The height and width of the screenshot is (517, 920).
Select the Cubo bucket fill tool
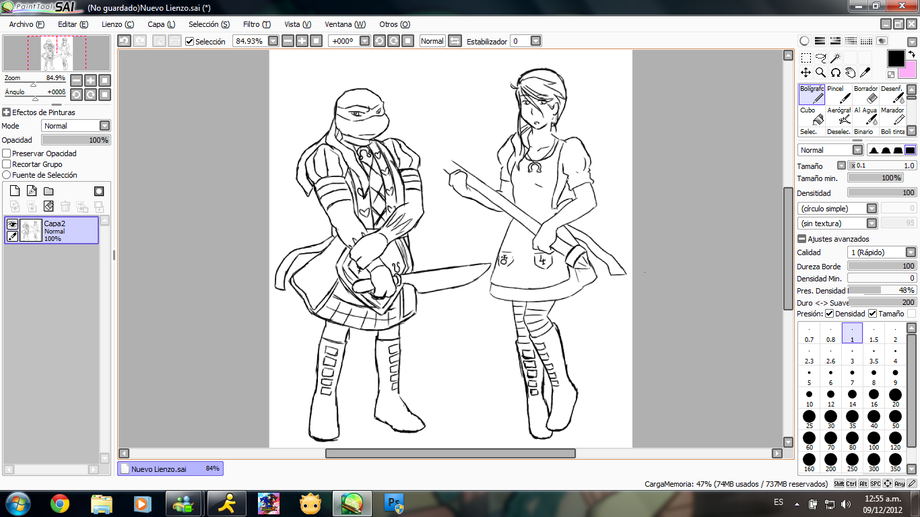coord(811,116)
